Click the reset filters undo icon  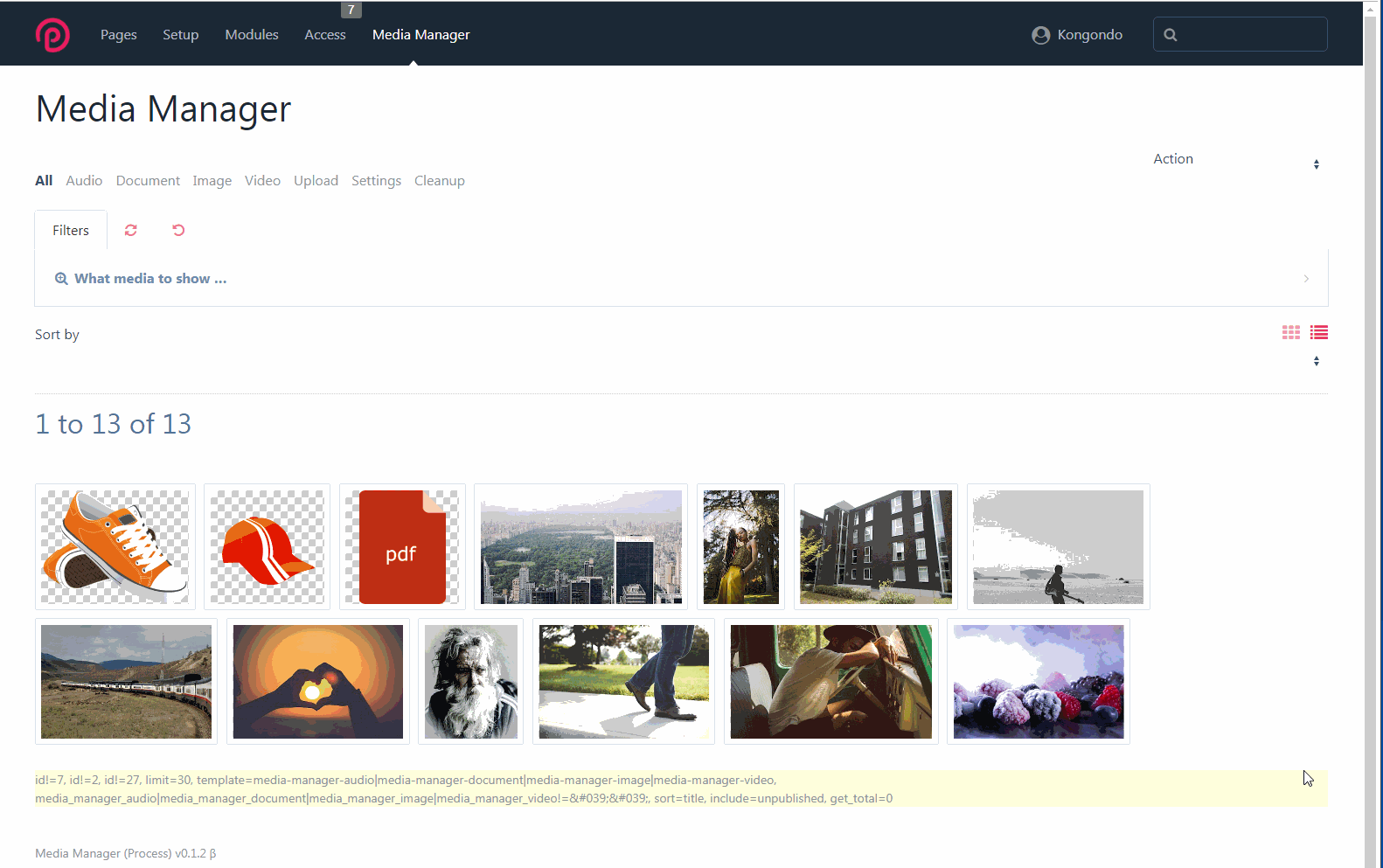point(178,230)
